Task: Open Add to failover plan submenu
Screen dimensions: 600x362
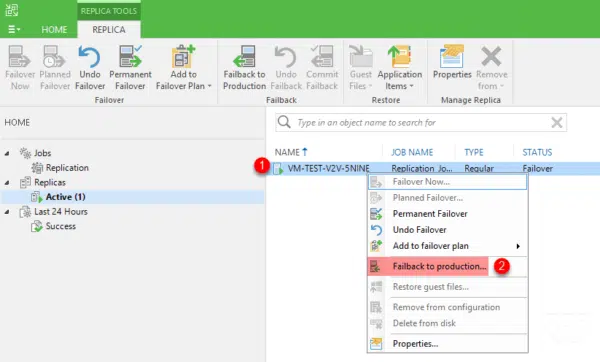Action: pyautogui.click(x=447, y=246)
